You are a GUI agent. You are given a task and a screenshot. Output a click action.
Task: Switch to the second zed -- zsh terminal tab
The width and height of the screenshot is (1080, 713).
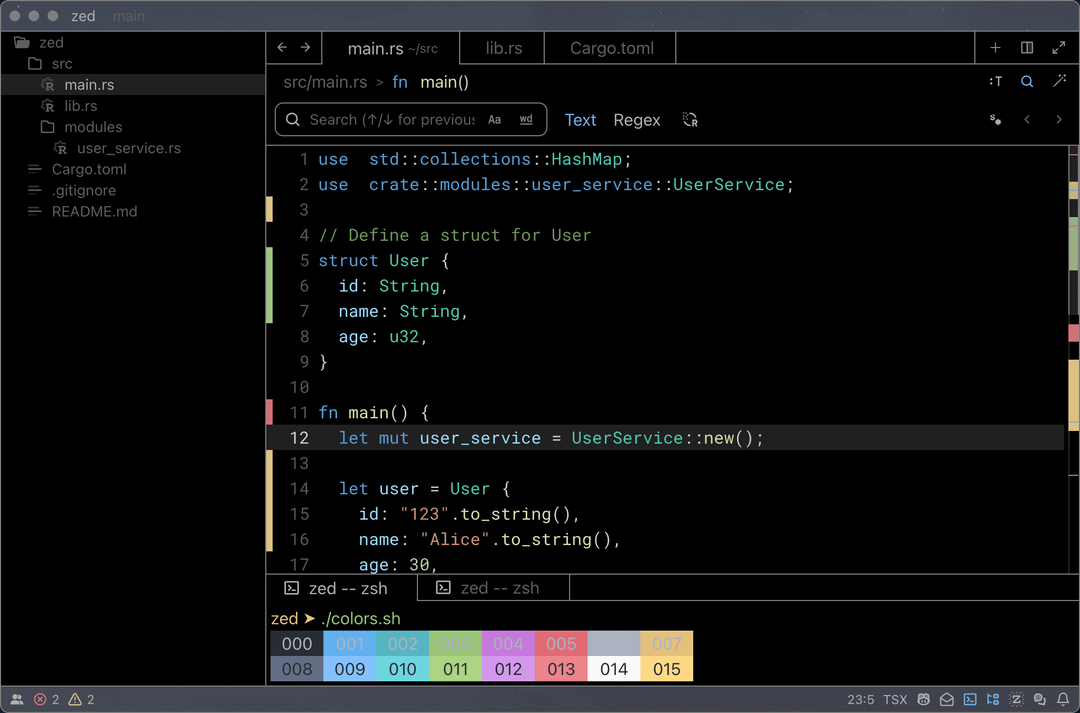(x=489, y=588)
